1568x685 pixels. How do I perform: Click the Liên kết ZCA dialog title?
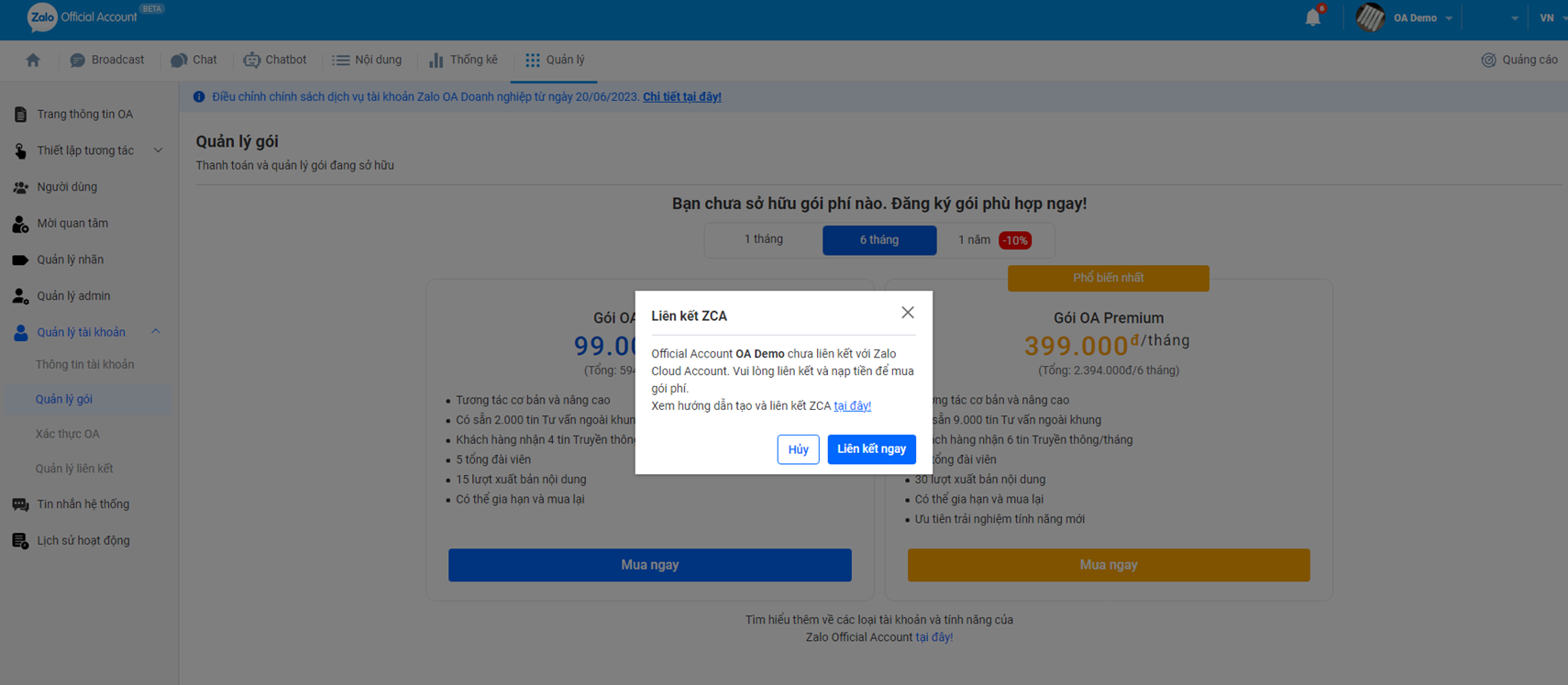(x=690, y=316)
